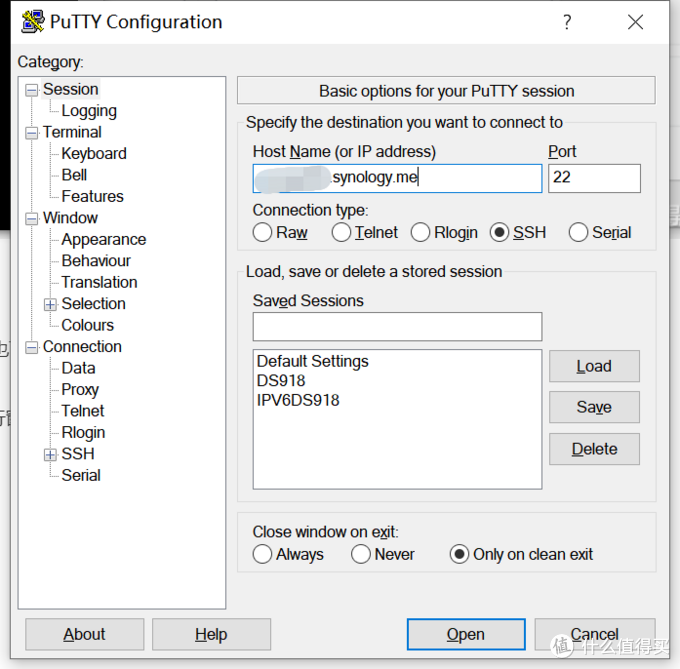The image size is (680, 669).
Task: Open the Features settings category
Action: (92, 196)
